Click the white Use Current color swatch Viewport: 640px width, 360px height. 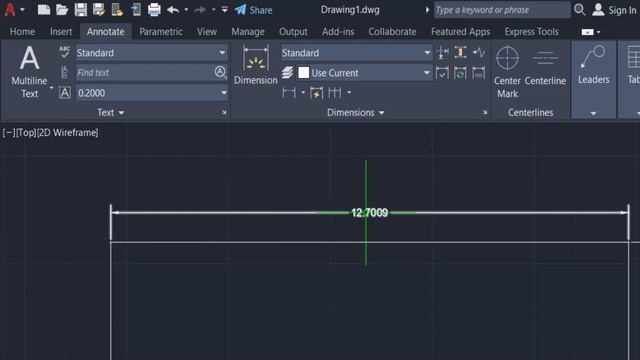(304, 73)
